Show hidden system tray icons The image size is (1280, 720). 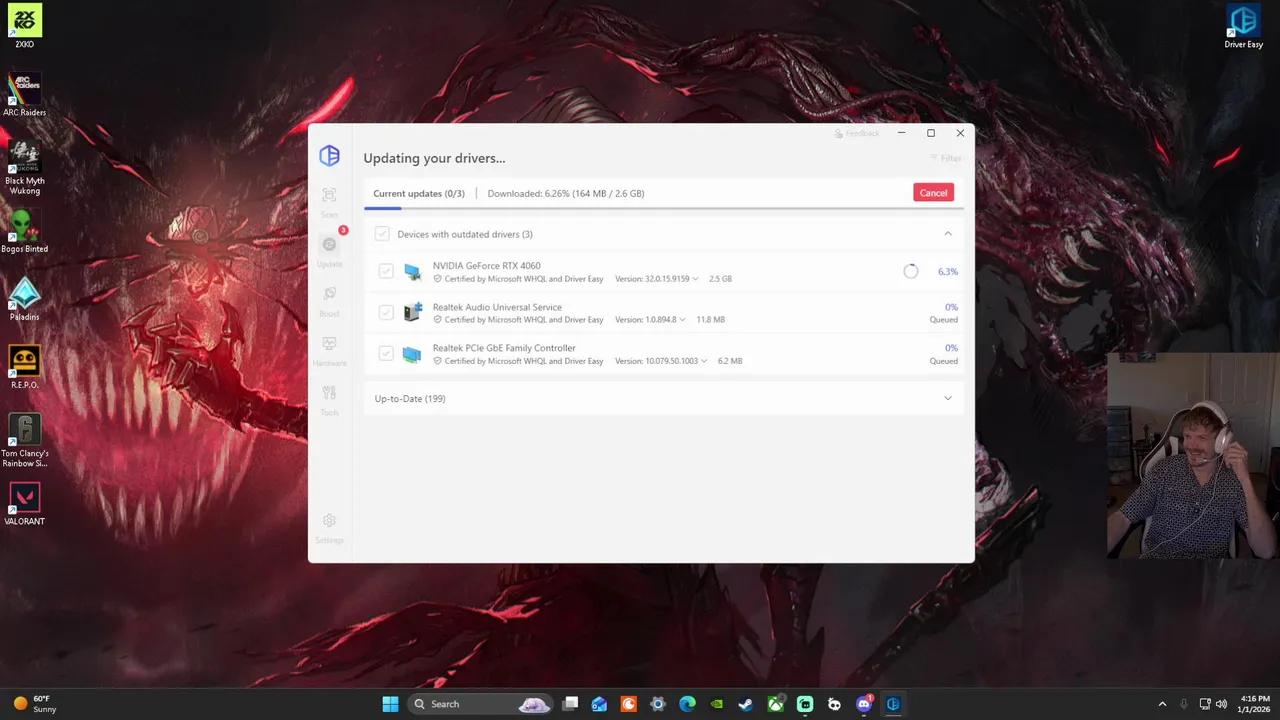(1162, 704)
